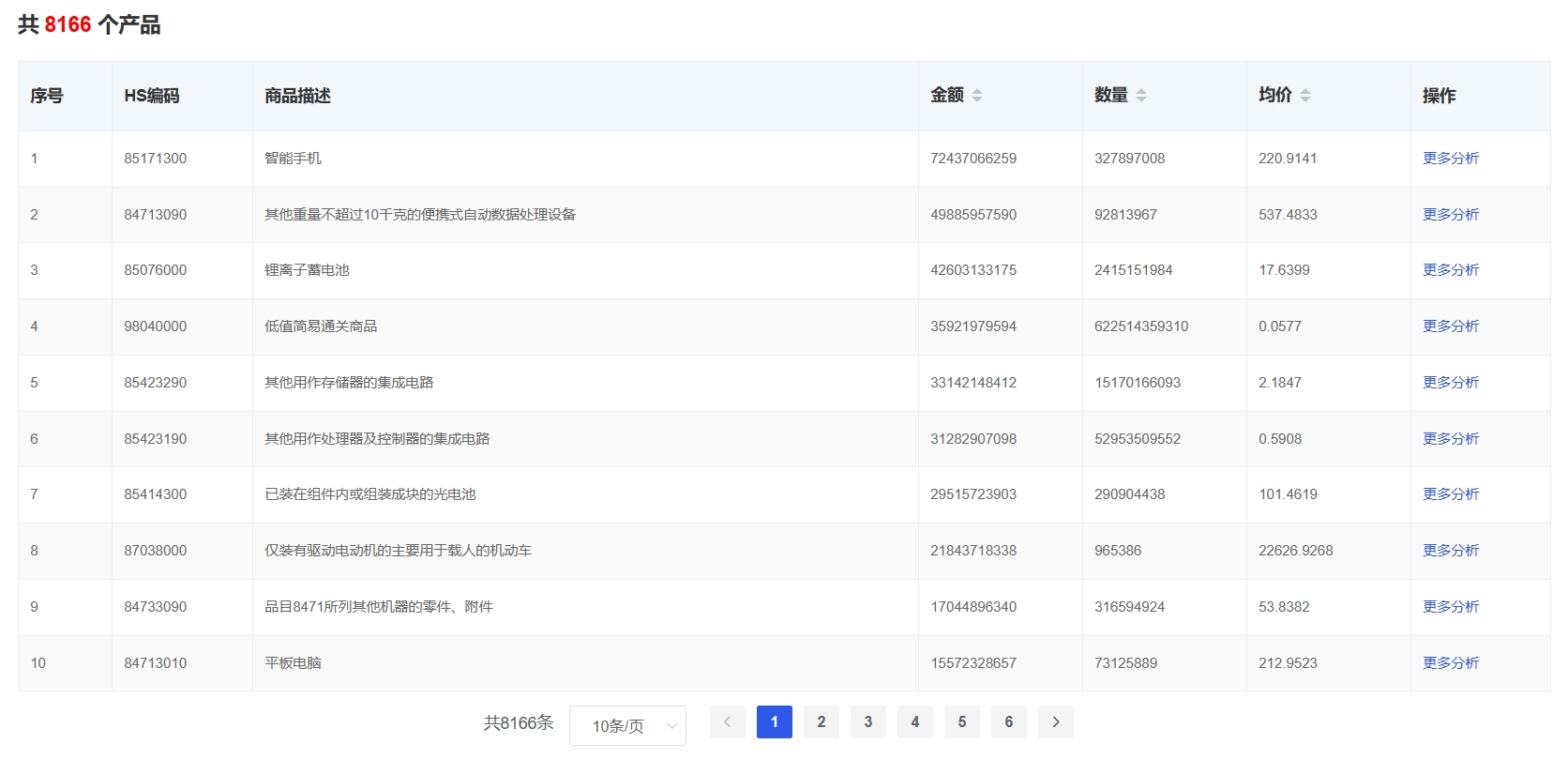This screenshot has height=759, width=1568.
Task: Open 更多分析 for 平板电脑 row
Action: point(1451,663)
